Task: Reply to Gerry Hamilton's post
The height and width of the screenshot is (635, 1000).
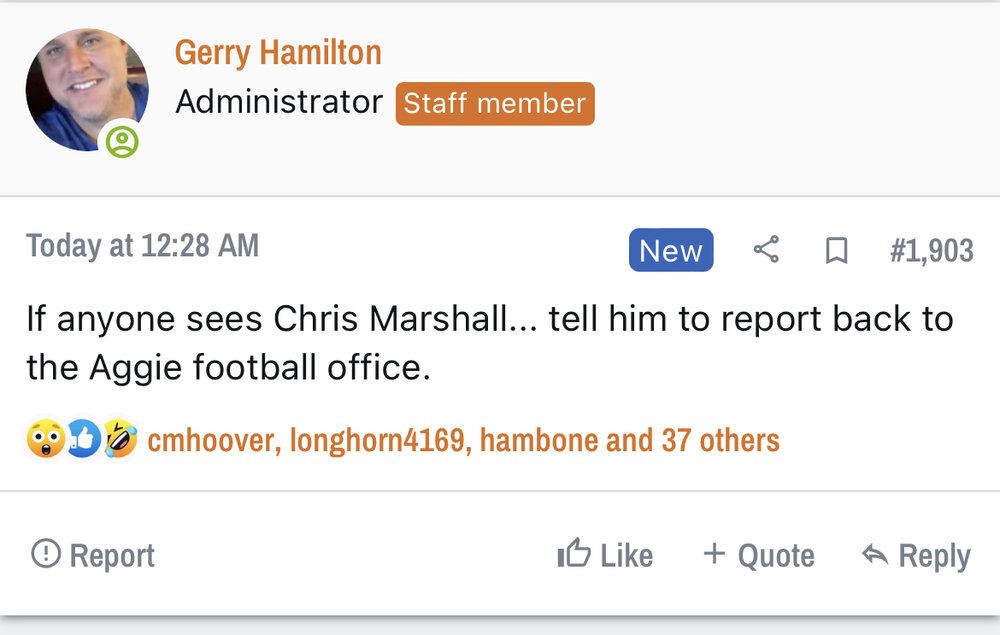Action: pyautogui.click(x=916, y=555)
